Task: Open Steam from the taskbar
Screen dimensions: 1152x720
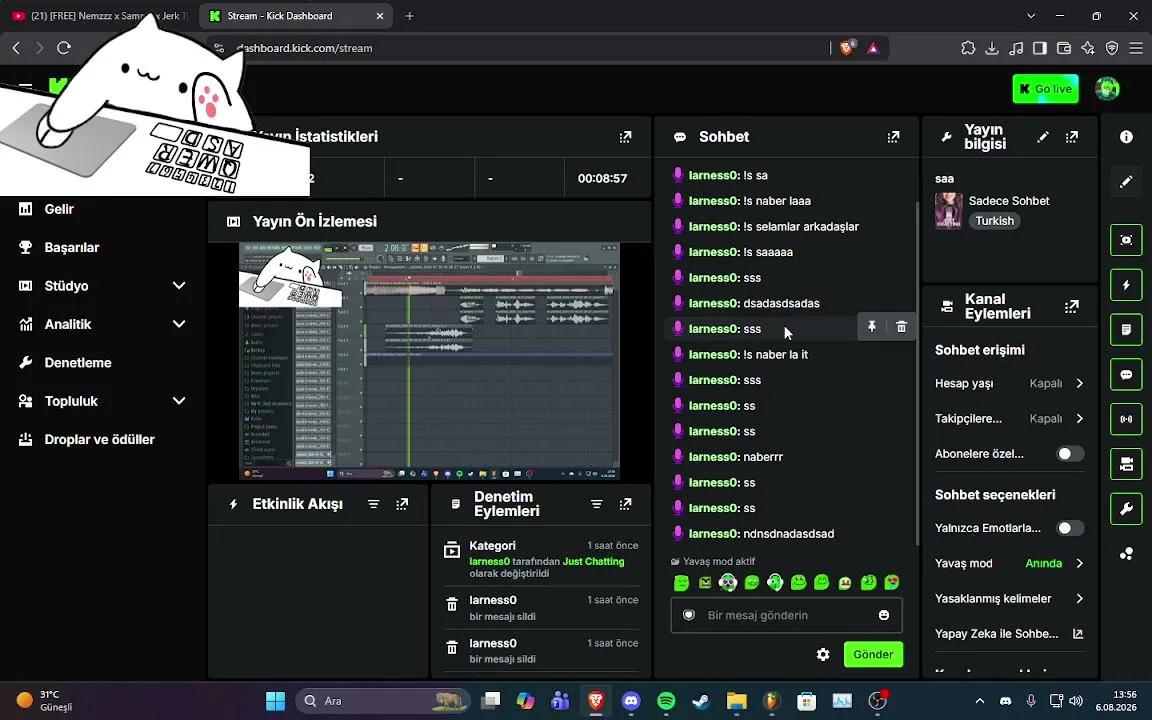Action: 700,701
